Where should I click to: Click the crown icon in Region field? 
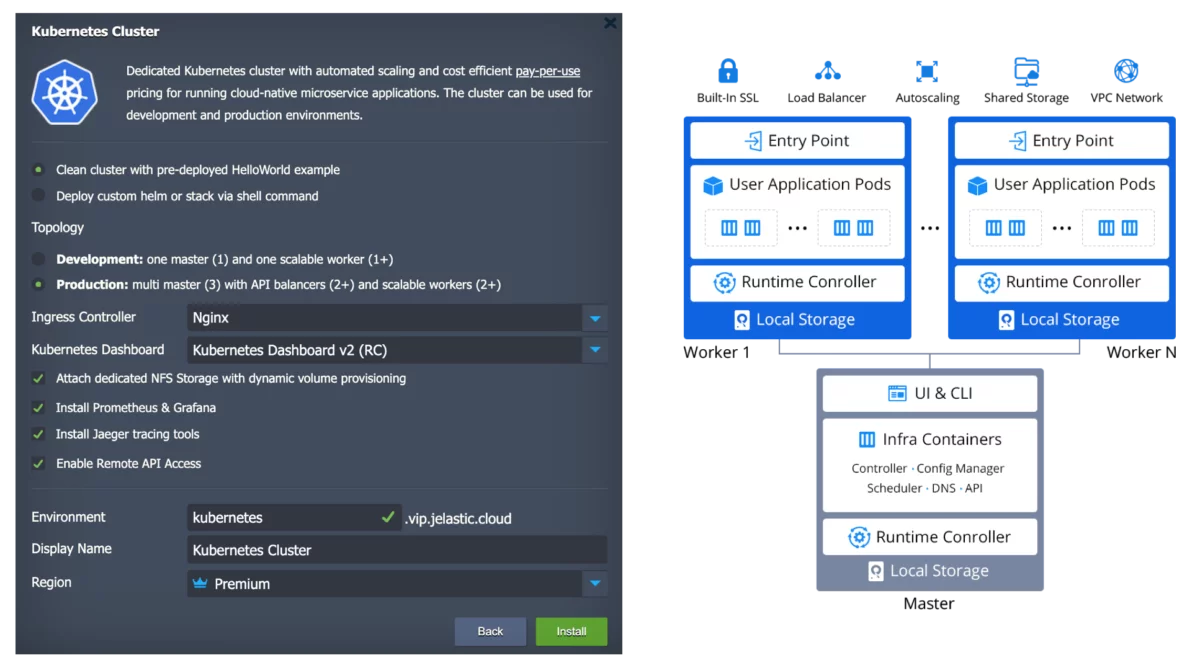point(201,583)
